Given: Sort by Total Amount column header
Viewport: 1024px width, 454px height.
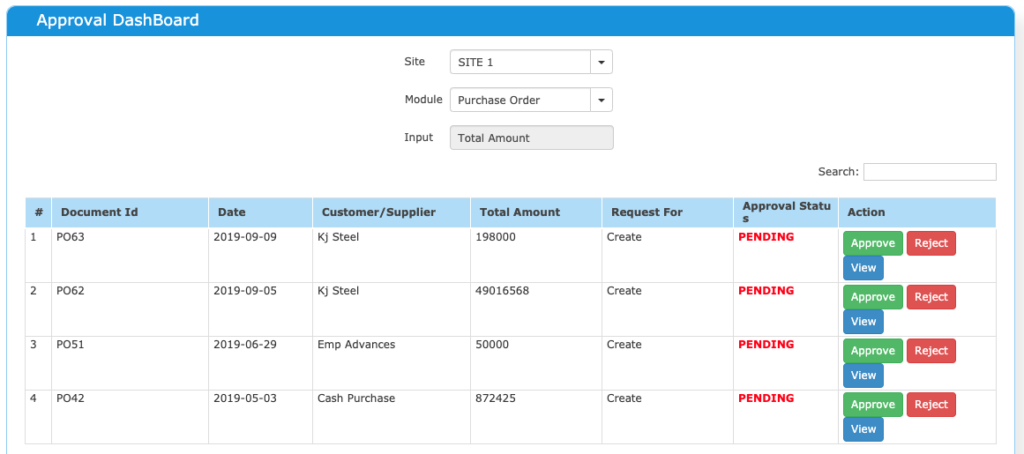Looking at the screenshot, I should point(536,212).
